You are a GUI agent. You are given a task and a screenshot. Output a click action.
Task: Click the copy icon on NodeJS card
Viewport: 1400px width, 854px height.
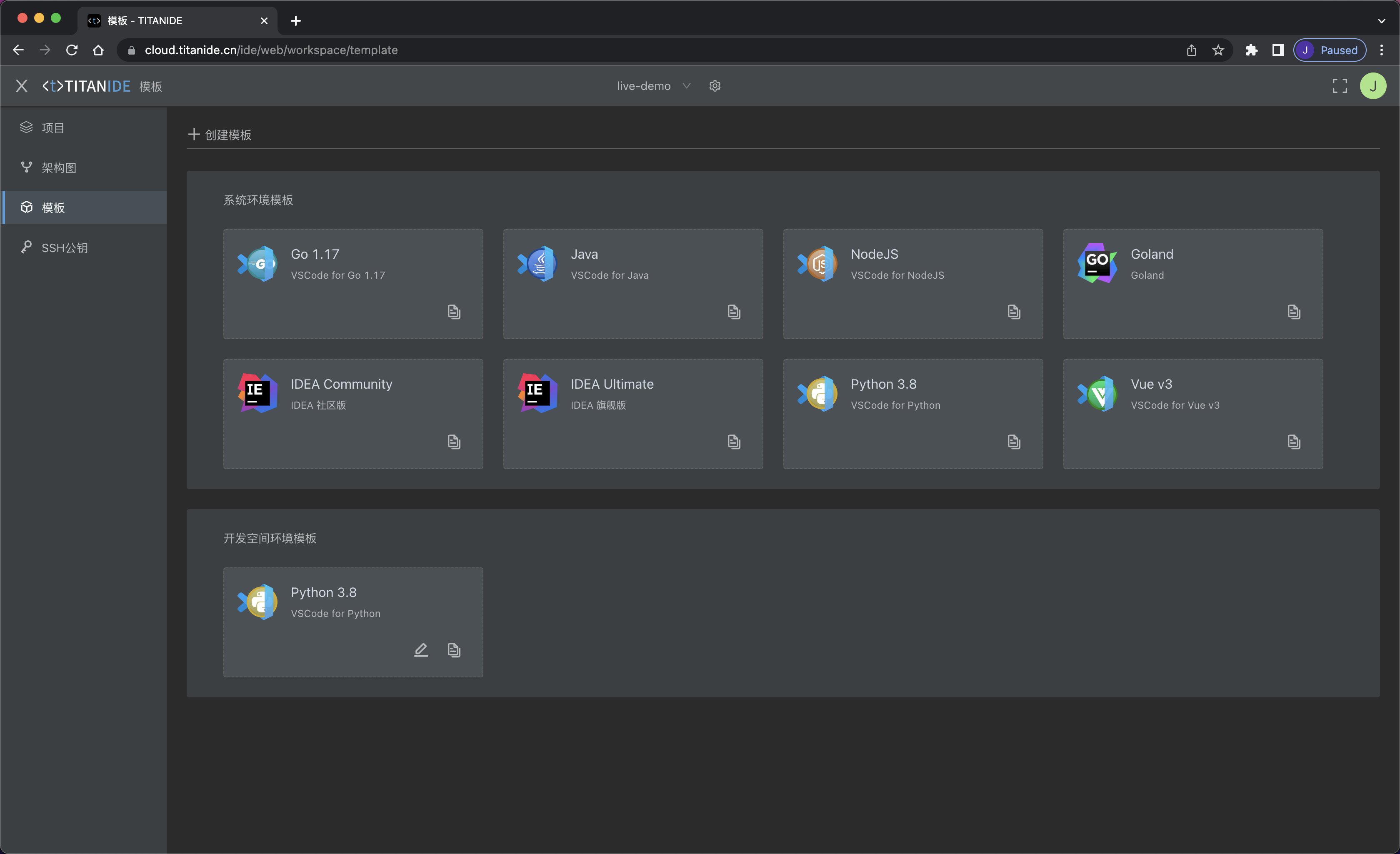[1014, 311]
